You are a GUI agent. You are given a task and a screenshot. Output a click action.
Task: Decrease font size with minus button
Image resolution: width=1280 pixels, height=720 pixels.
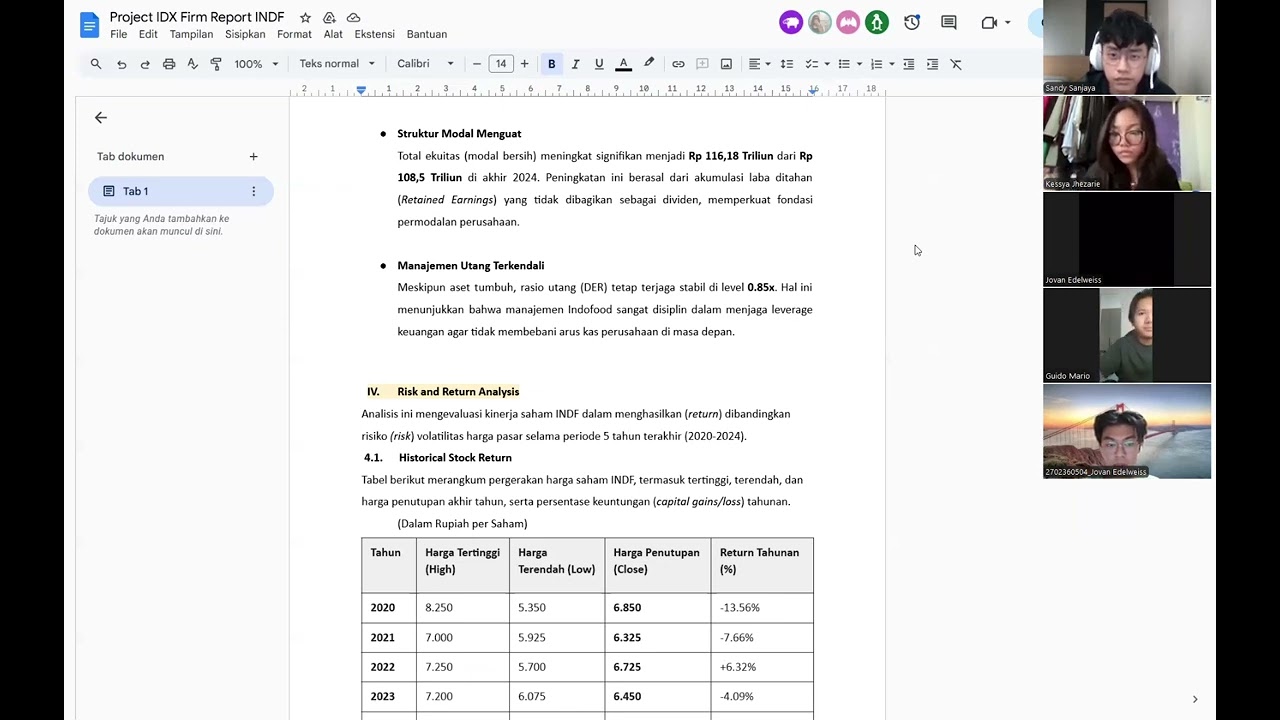[477, 64]
